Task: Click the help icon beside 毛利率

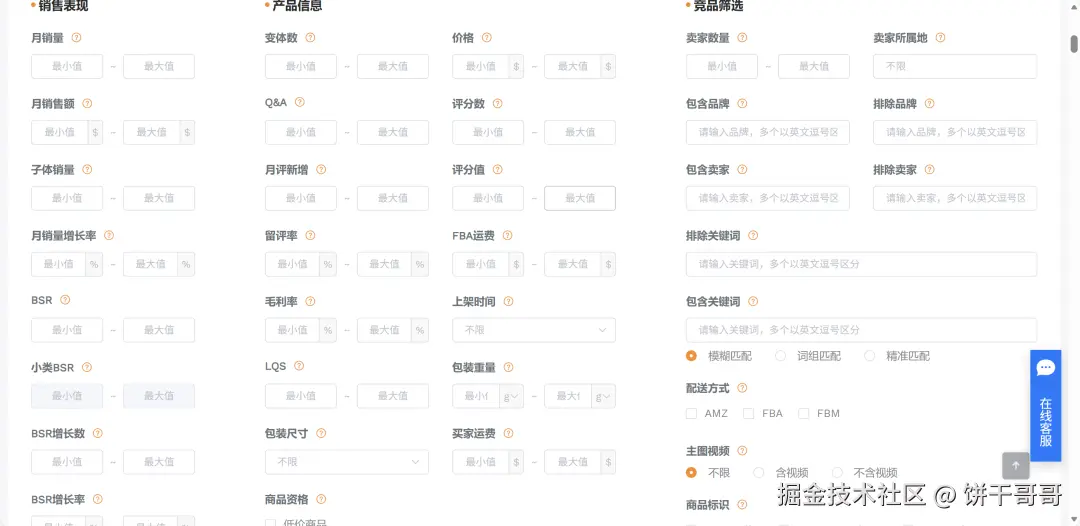Action: pos(311,302)
